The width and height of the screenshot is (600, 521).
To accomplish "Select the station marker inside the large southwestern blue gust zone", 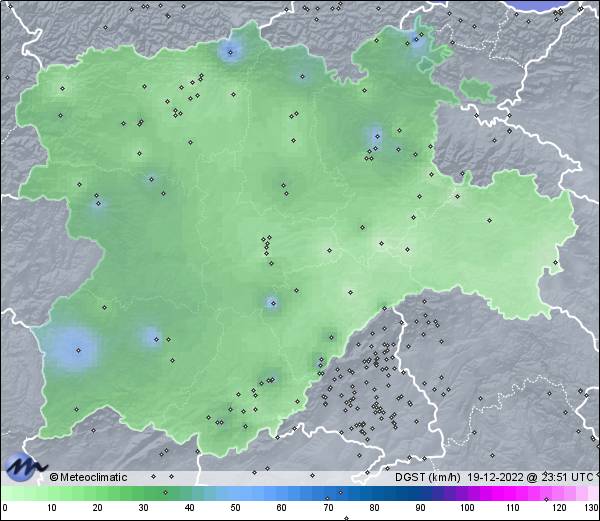I will [x=78, y=350].
